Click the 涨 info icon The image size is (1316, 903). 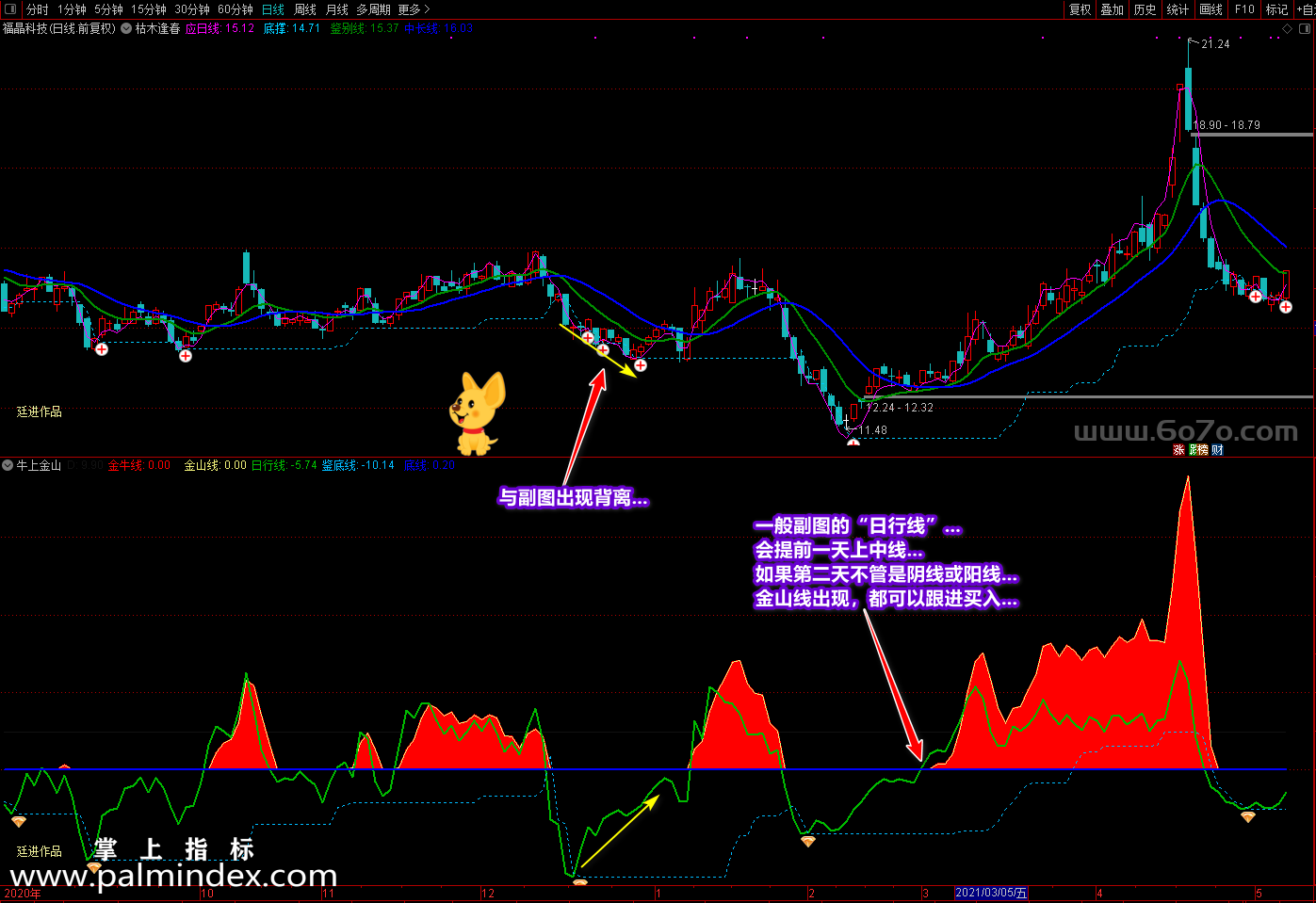[1178, 450]
